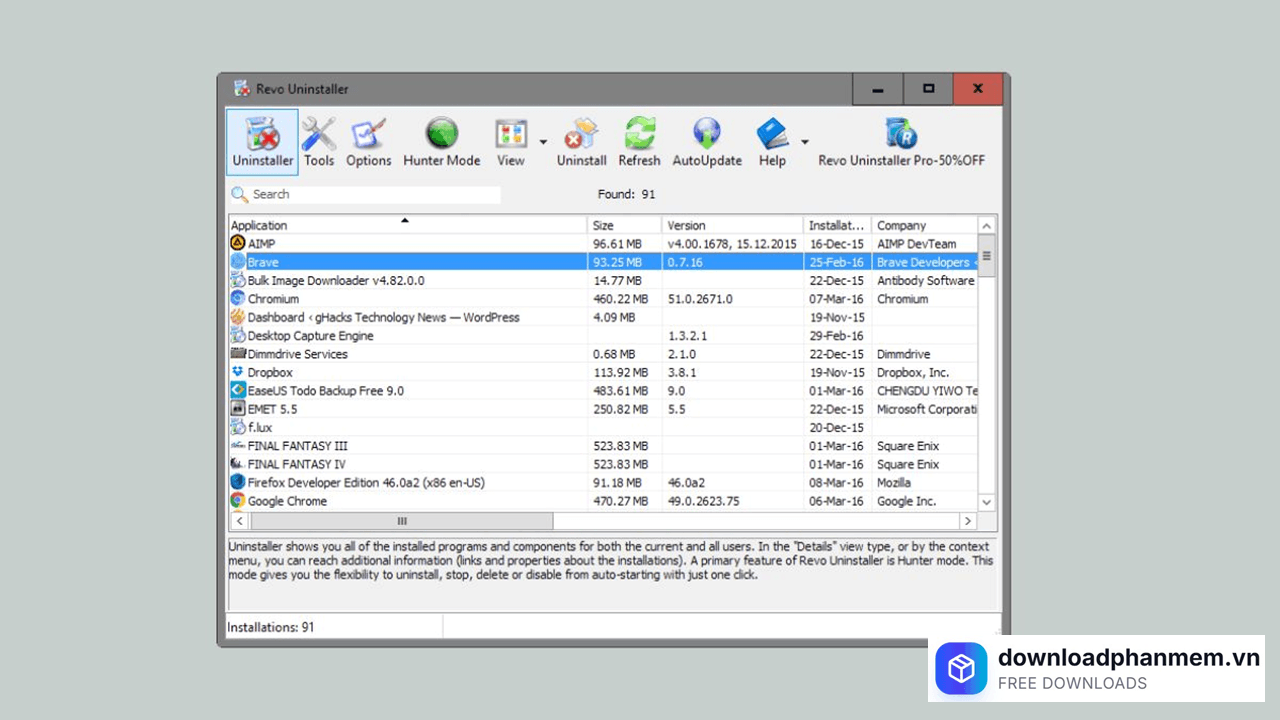Click the Dimmdrive Services version 2.1.0
This screenshot has height=720, width=1280.
681,353
